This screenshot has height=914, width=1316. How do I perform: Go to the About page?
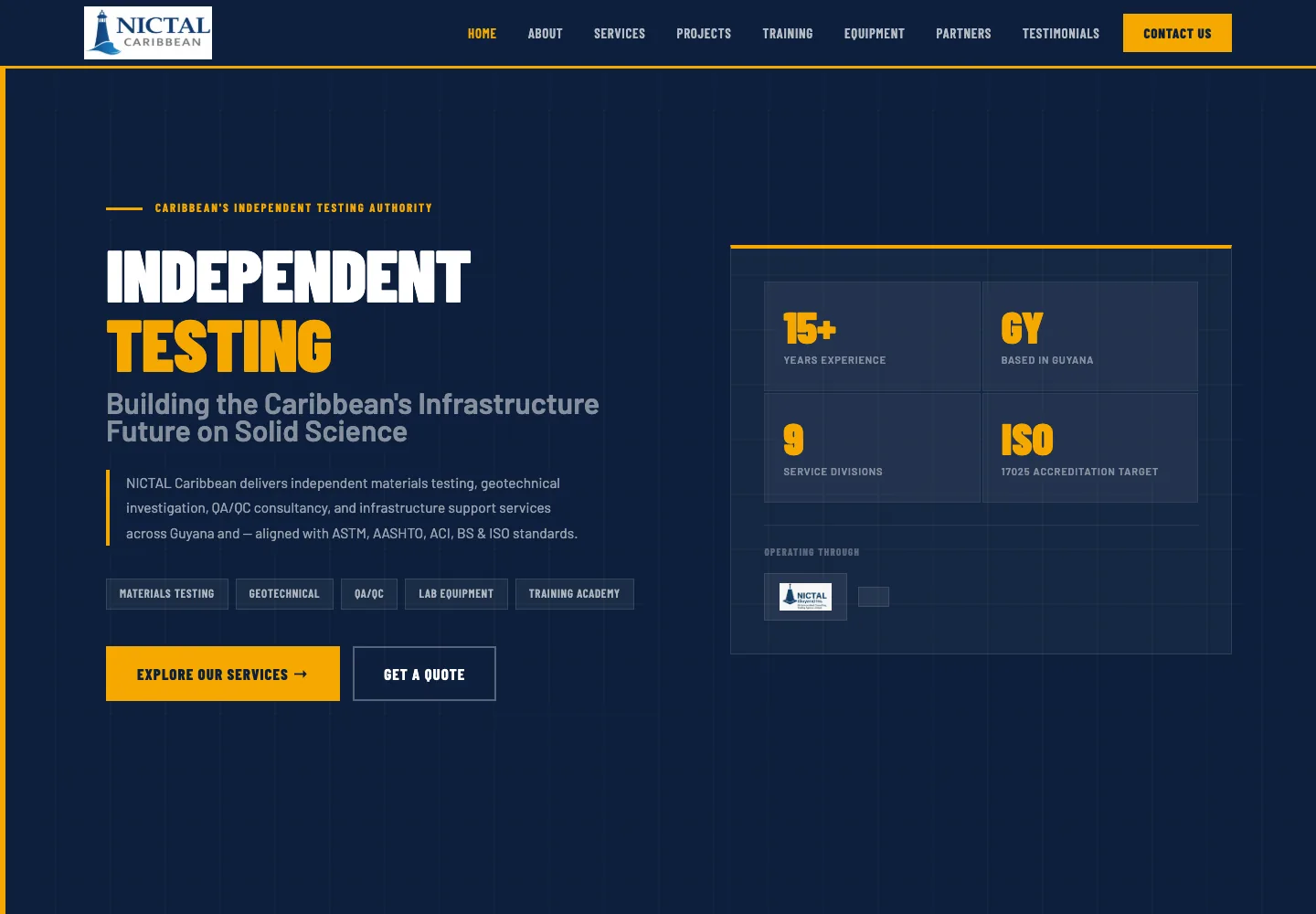click(x=545, y=34)
